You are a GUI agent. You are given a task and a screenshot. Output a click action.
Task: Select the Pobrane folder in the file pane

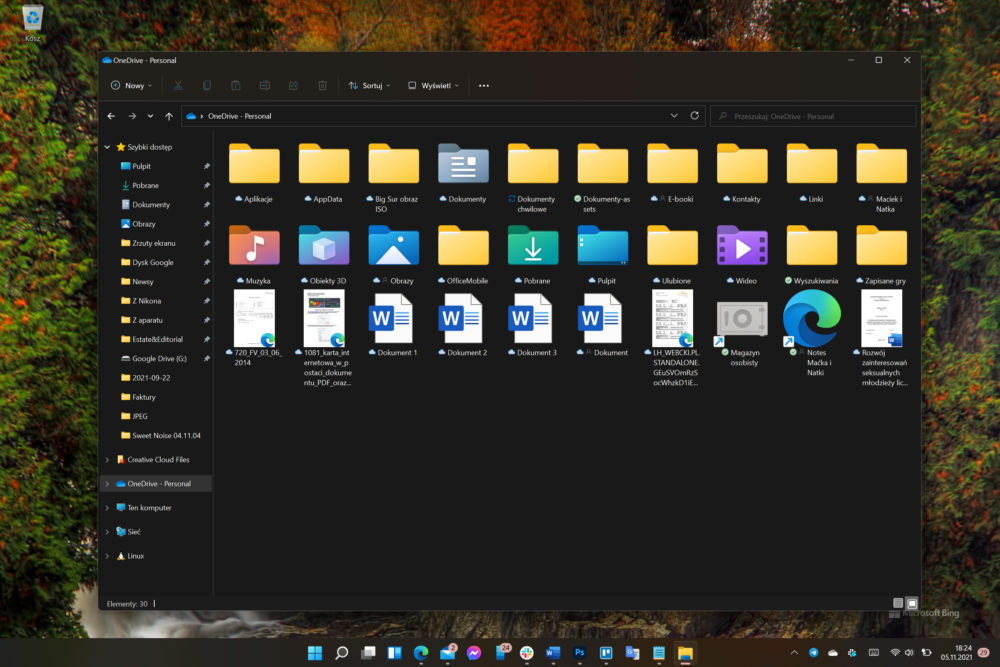[533, 245]
